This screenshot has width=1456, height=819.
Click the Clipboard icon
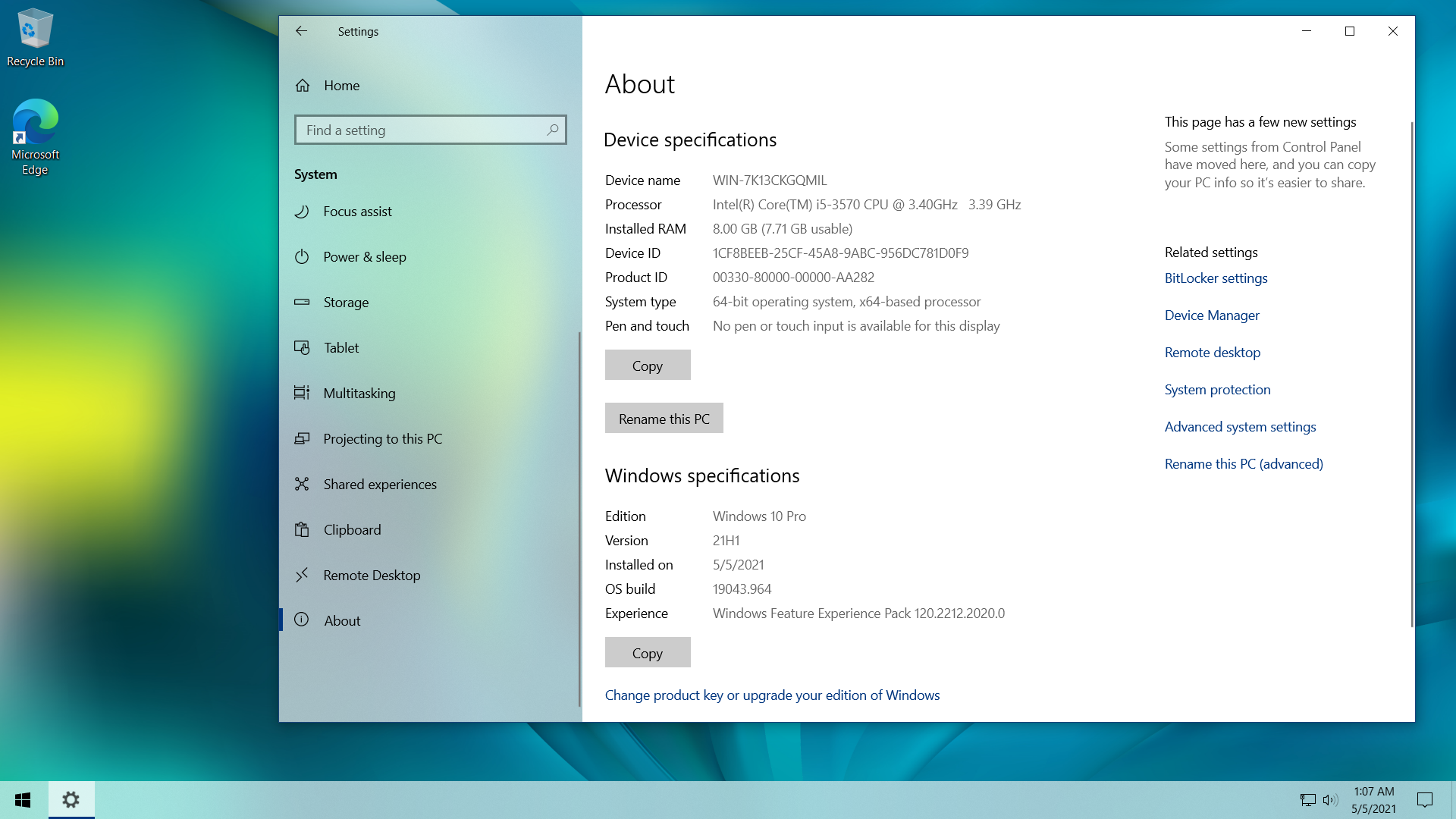[302, 529]
